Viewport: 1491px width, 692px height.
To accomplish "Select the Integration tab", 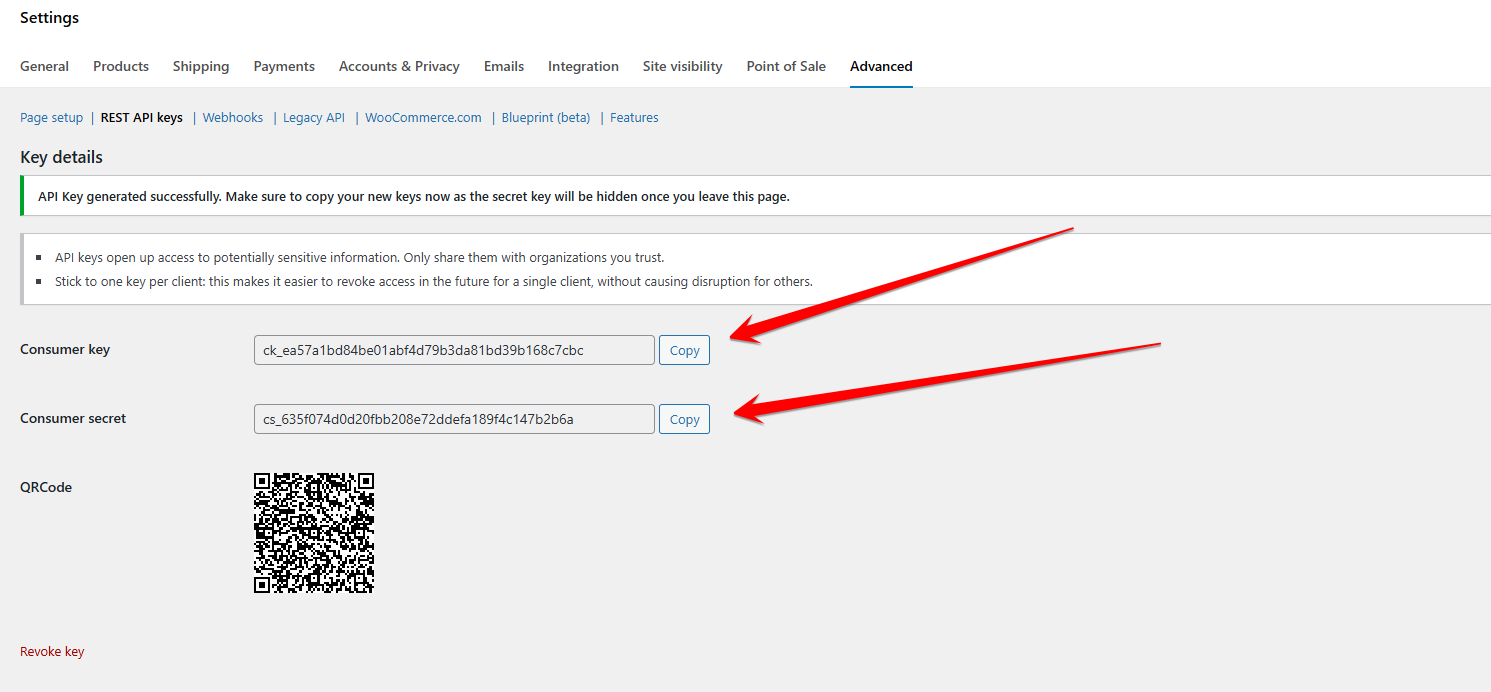I will pos(583,66).
